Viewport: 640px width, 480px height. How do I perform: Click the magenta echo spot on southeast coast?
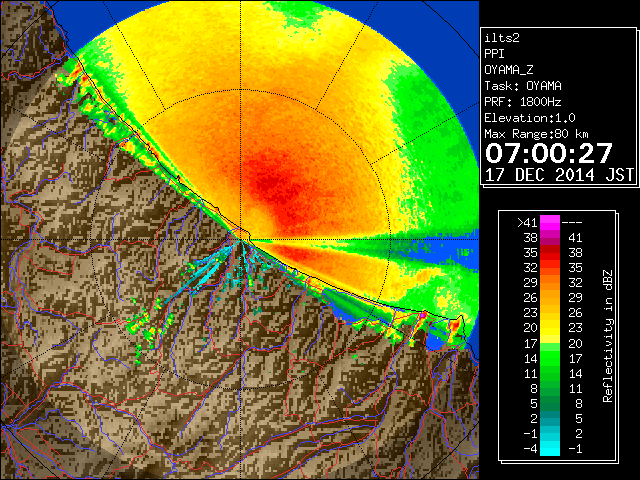pos(423,315)
